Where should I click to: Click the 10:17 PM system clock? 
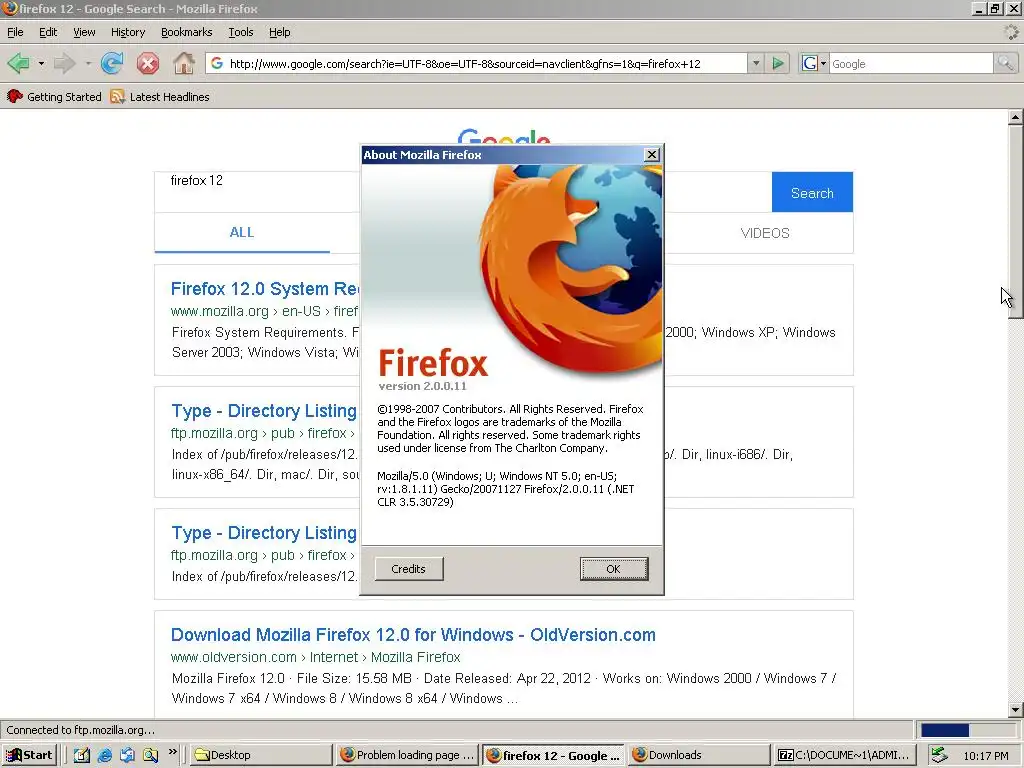tap(985, 756)
